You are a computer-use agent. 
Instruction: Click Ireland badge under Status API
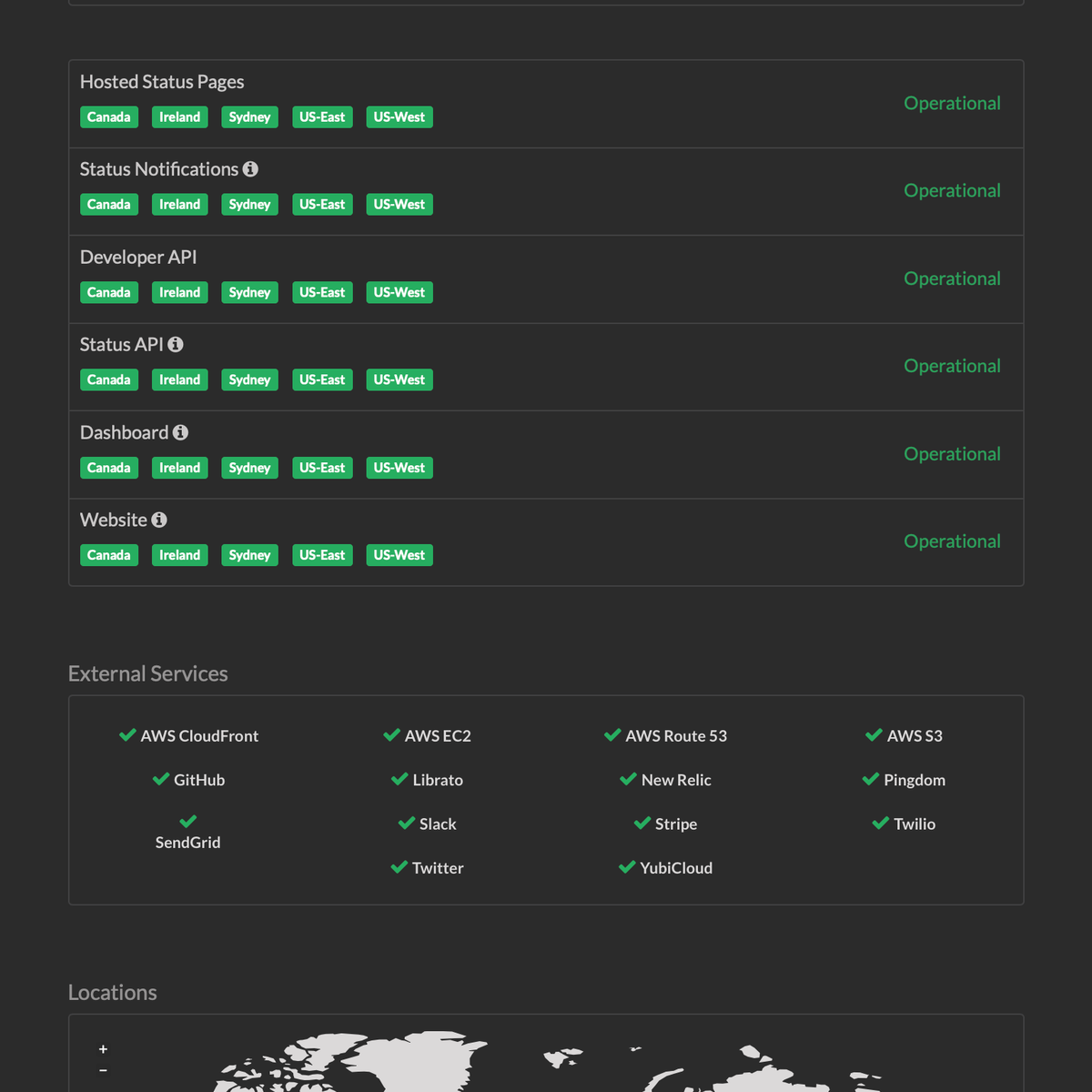point(179,379)
